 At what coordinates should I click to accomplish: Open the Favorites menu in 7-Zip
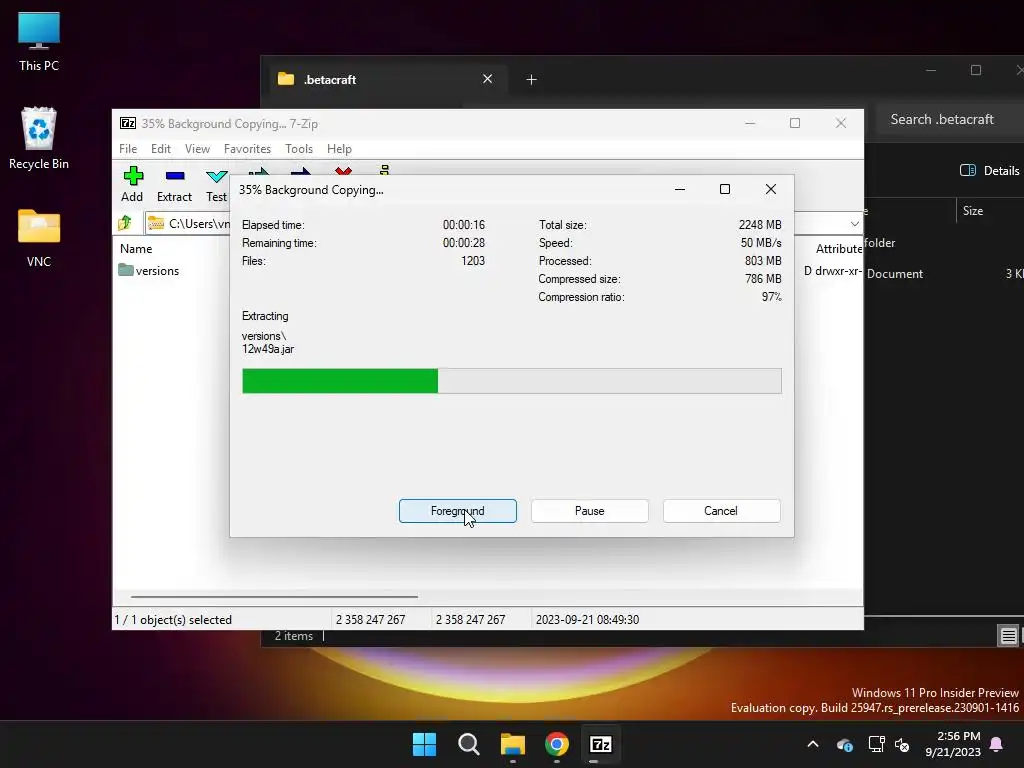[247, 149]
